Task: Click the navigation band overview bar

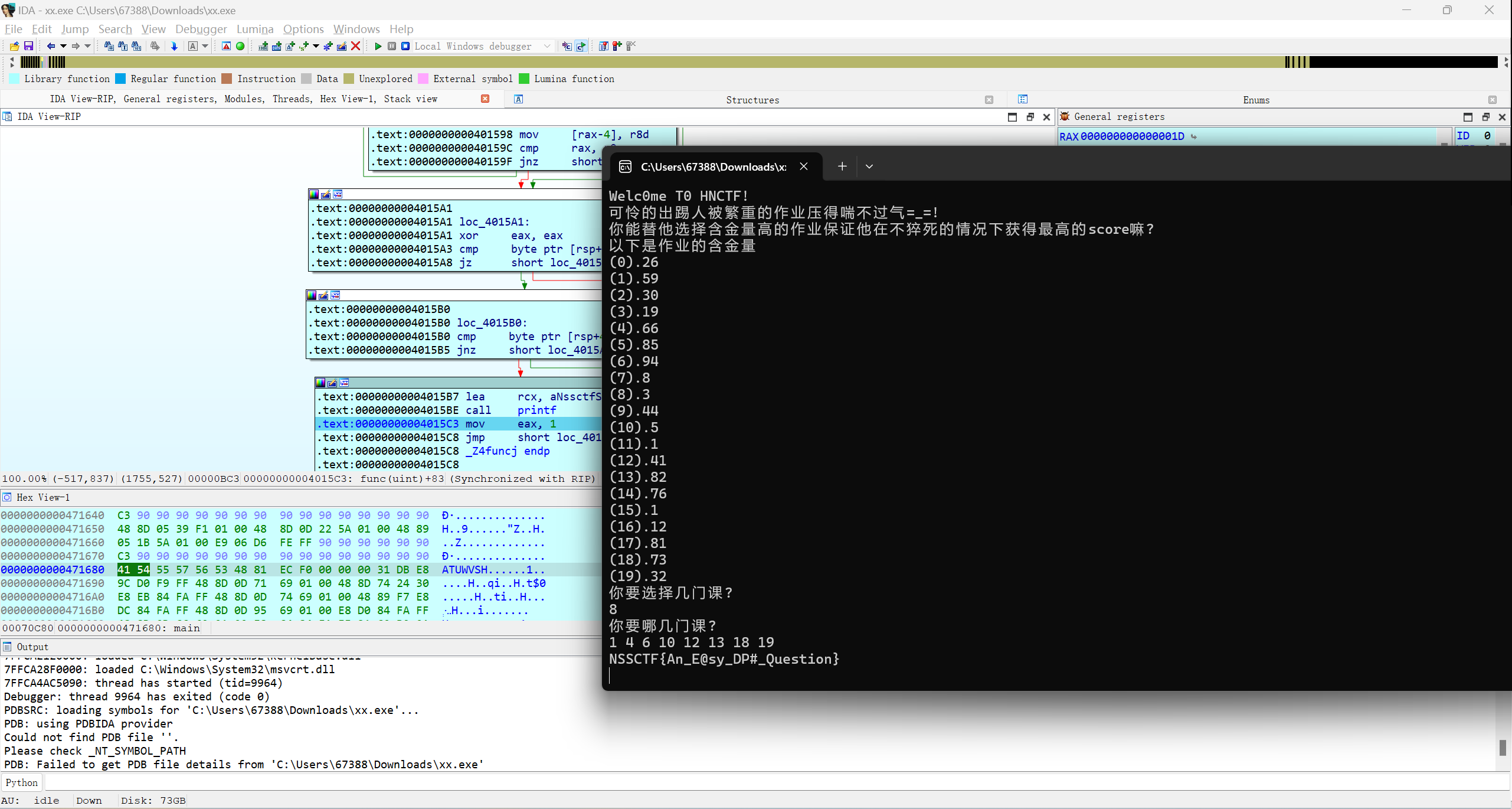Action: click(x=758, y=62)
